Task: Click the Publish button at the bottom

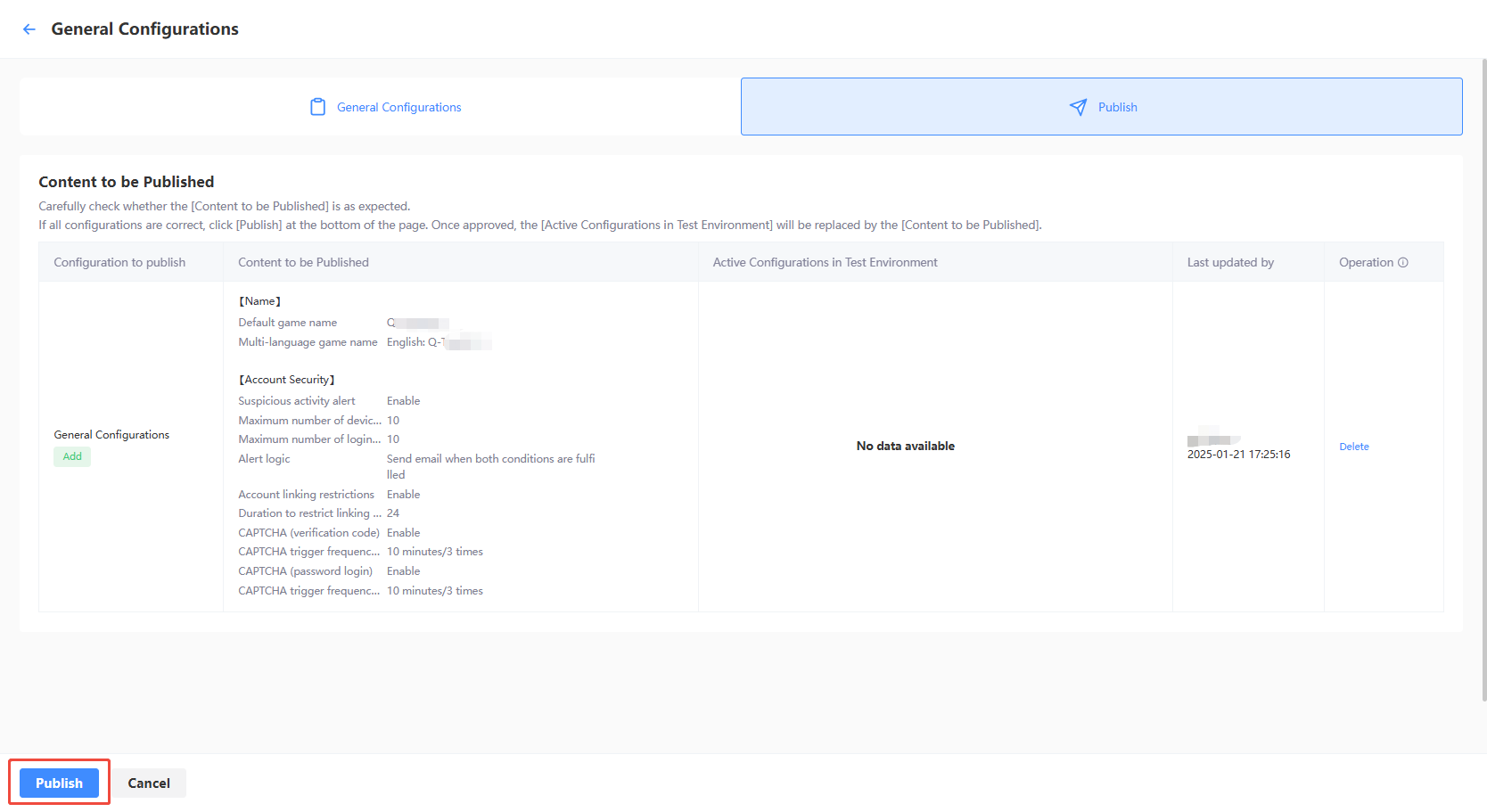Action: pyautogui.click(x=59, y=783)
